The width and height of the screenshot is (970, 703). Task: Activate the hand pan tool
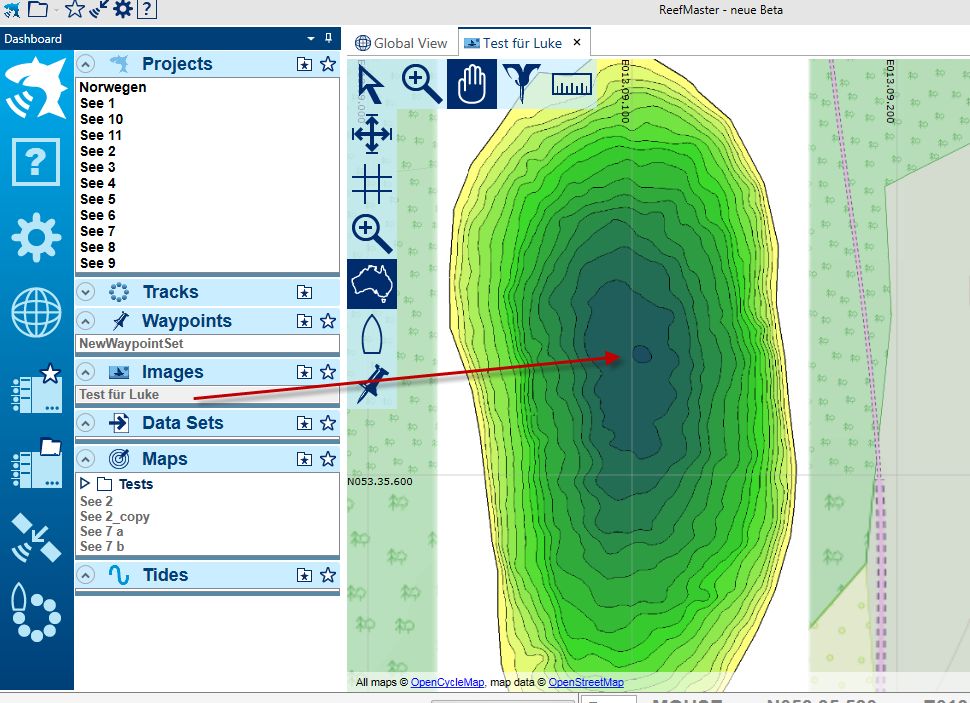point(471,85)
